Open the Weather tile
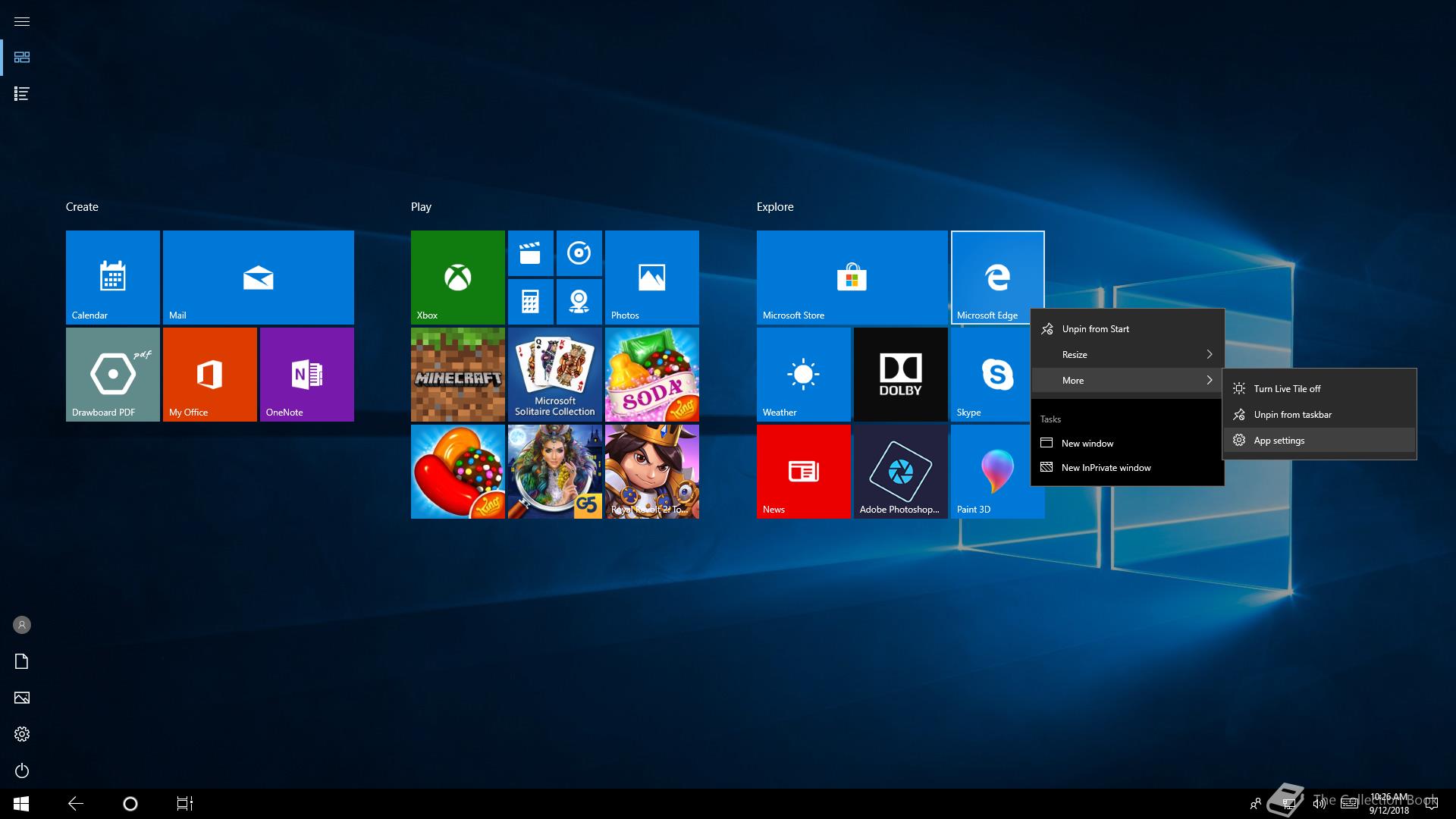Screen dimensions: 1456x819 point(804,375)
